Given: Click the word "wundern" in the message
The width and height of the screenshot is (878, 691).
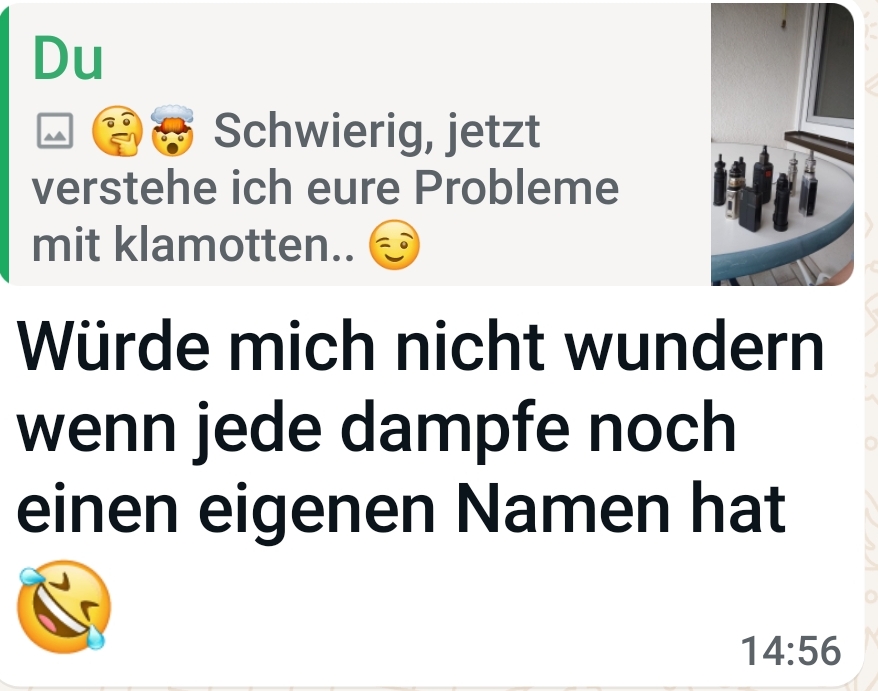Looking at the screenshot, I should pyautogui.click(x=694, y=347).
